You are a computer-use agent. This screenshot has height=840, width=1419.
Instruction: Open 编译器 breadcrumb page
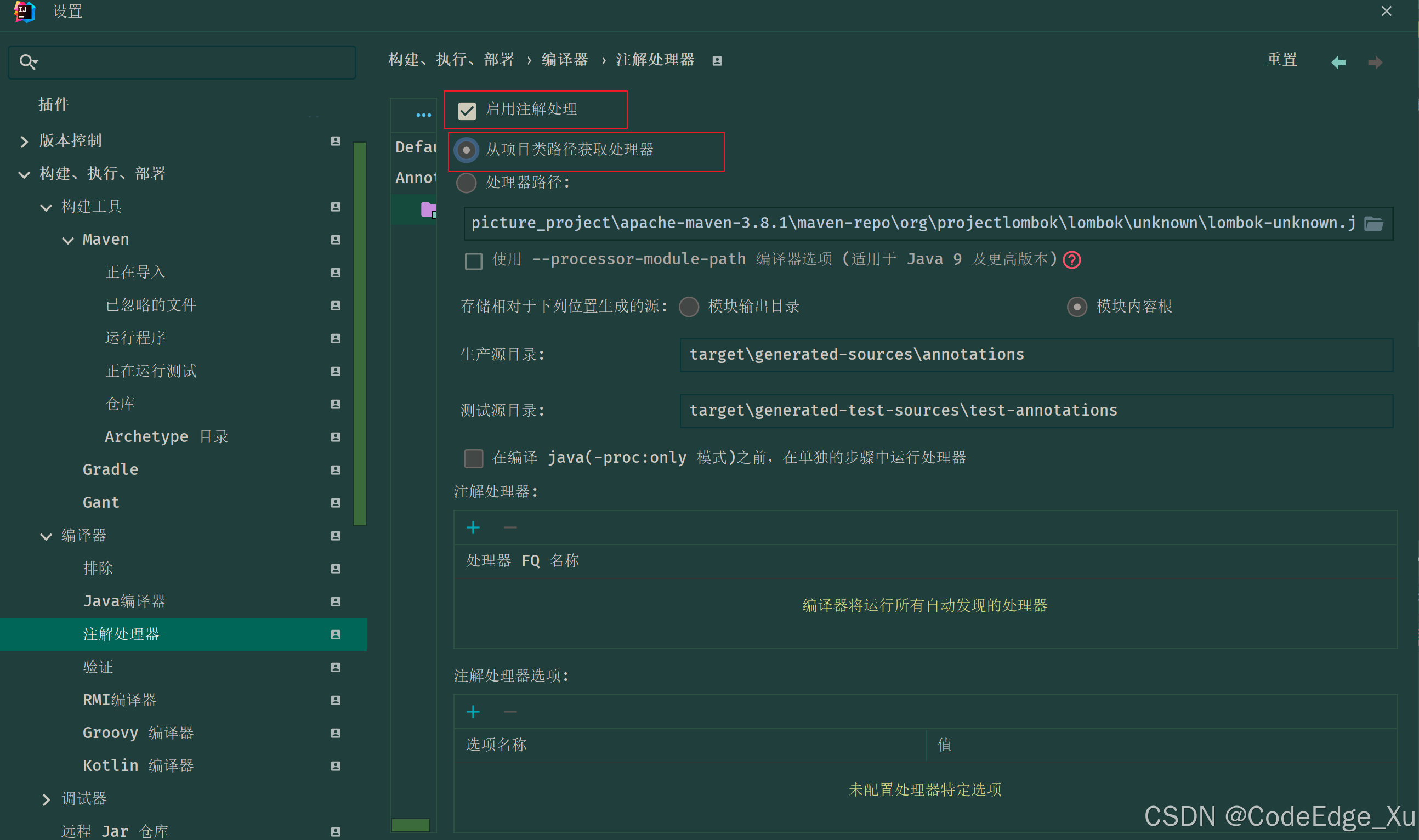click(x=564, y=59)
